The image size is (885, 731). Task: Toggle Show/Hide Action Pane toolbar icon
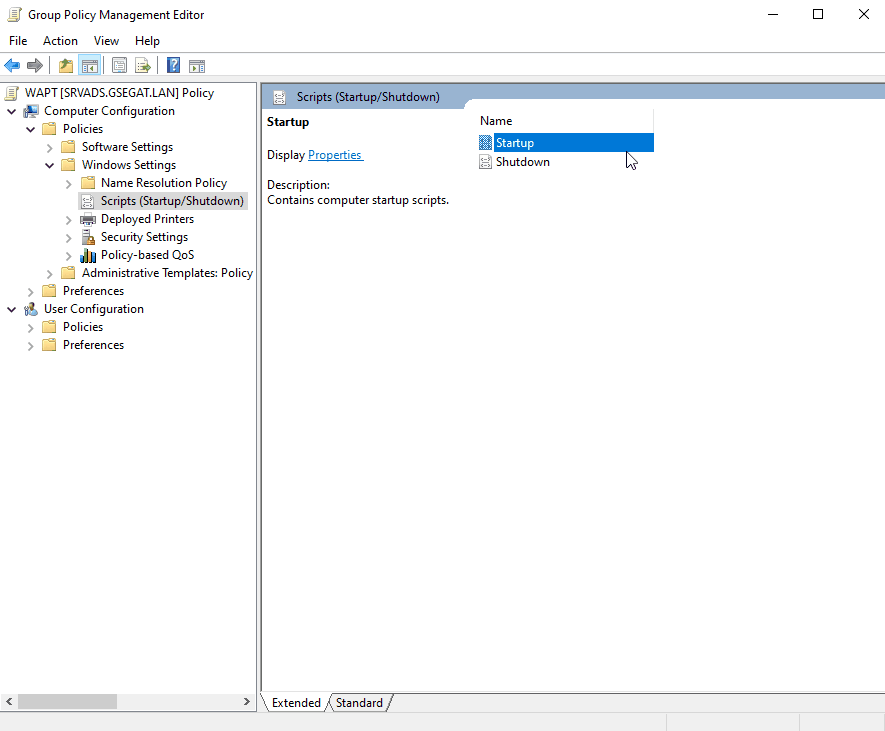point(197,66)
